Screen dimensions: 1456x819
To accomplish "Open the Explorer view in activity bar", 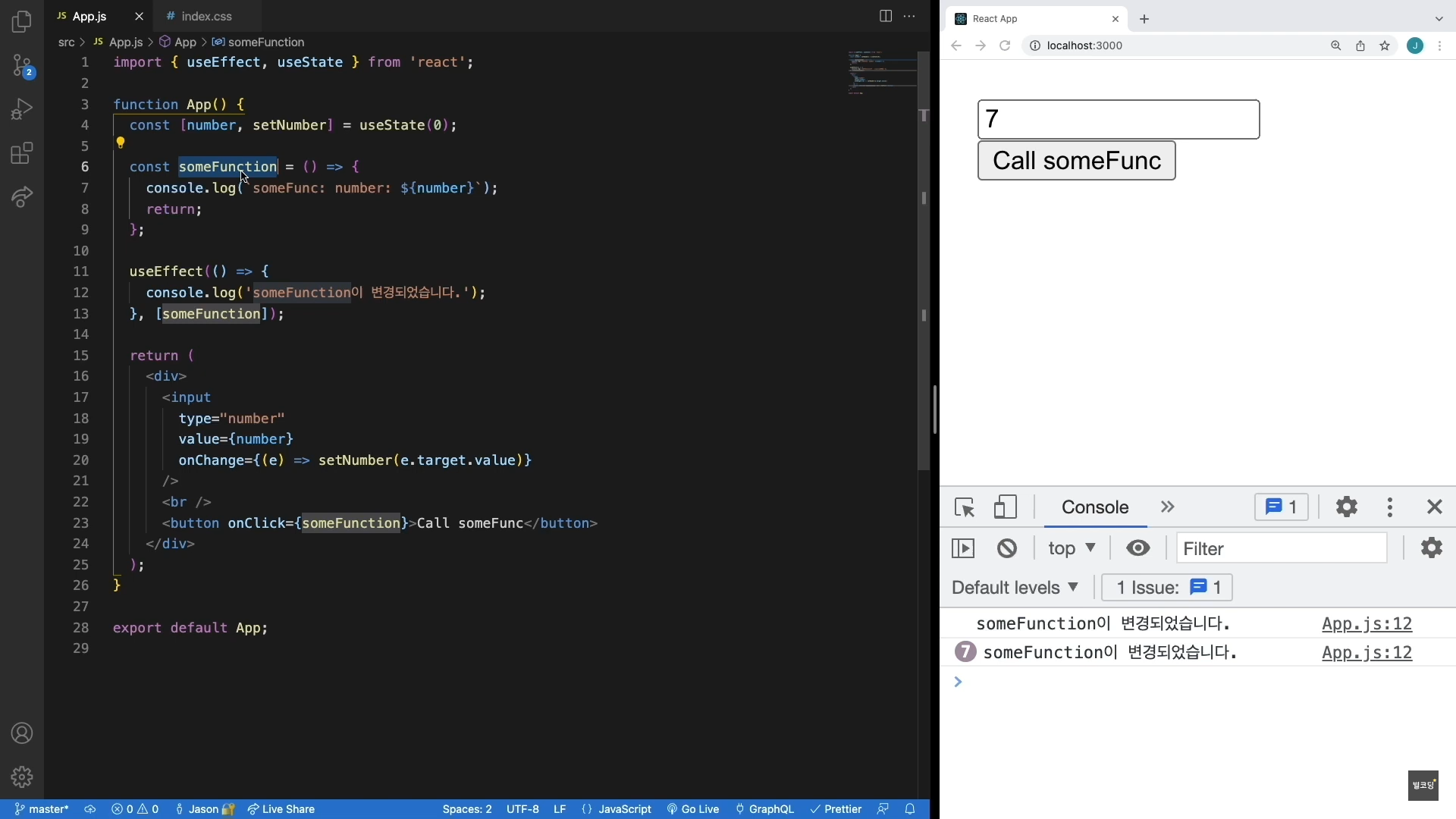I will [22, 22].
